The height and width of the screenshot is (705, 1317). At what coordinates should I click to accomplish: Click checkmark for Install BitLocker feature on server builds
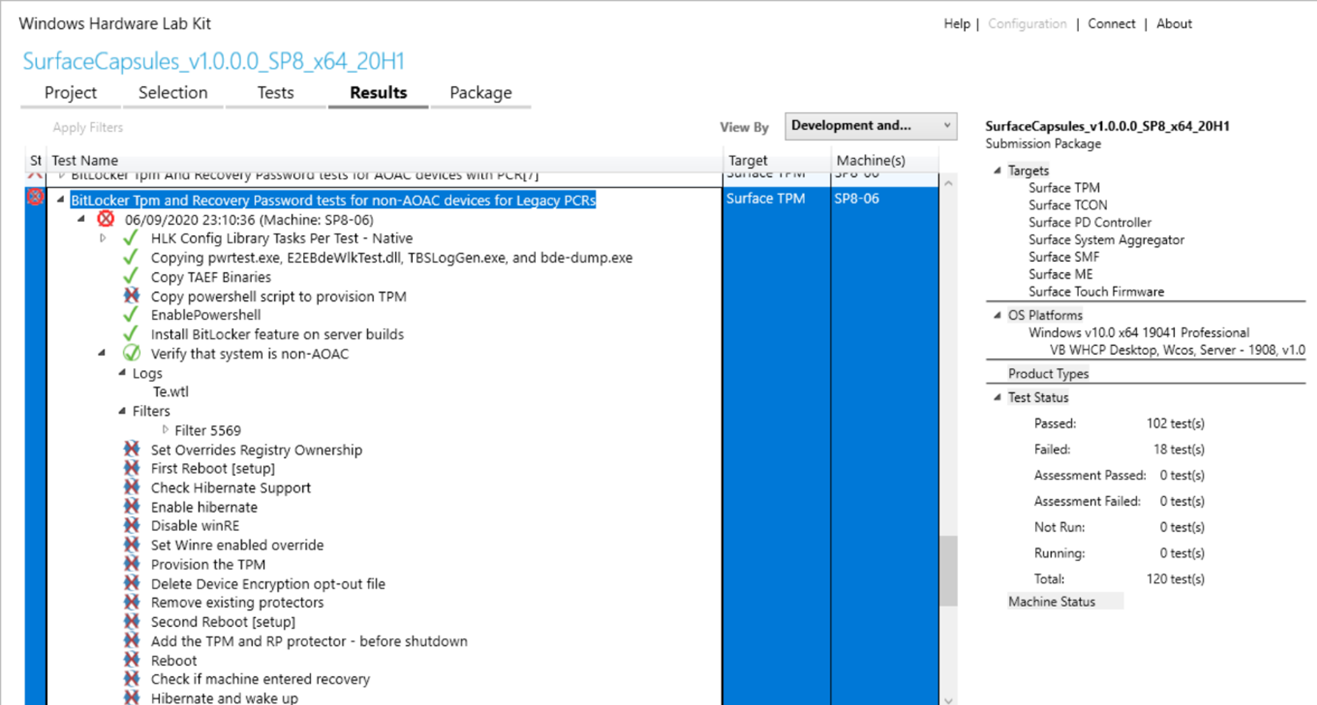(x=130, y=334)
